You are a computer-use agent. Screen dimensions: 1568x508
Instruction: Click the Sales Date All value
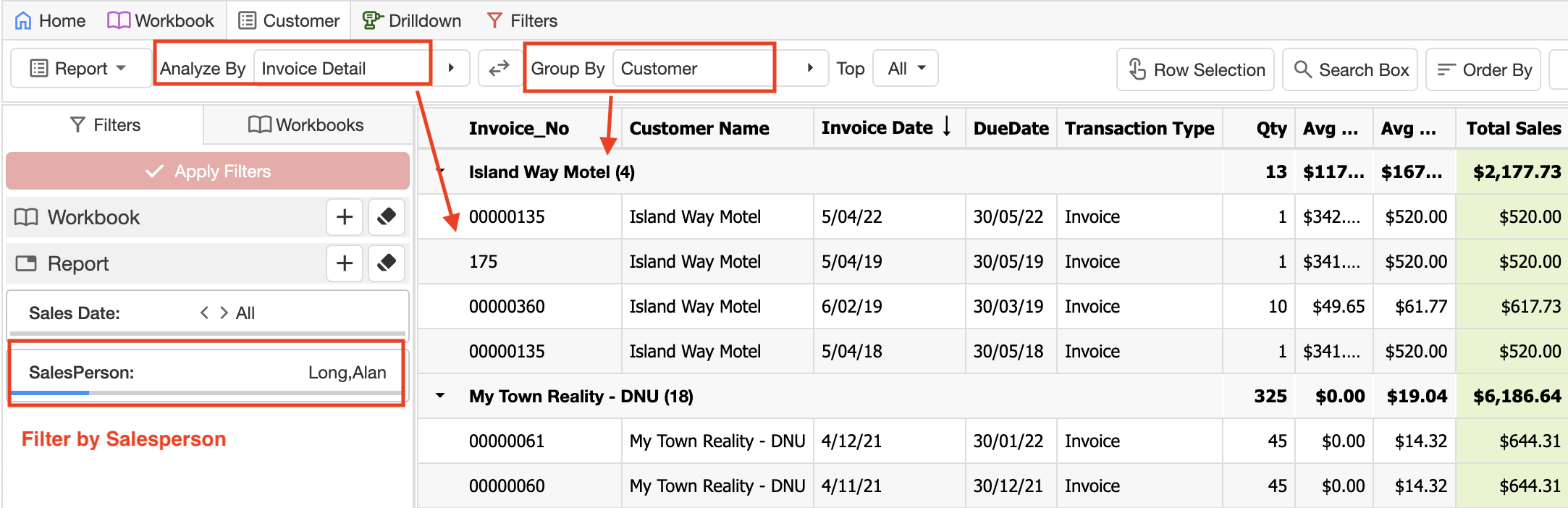pos(245,313)
